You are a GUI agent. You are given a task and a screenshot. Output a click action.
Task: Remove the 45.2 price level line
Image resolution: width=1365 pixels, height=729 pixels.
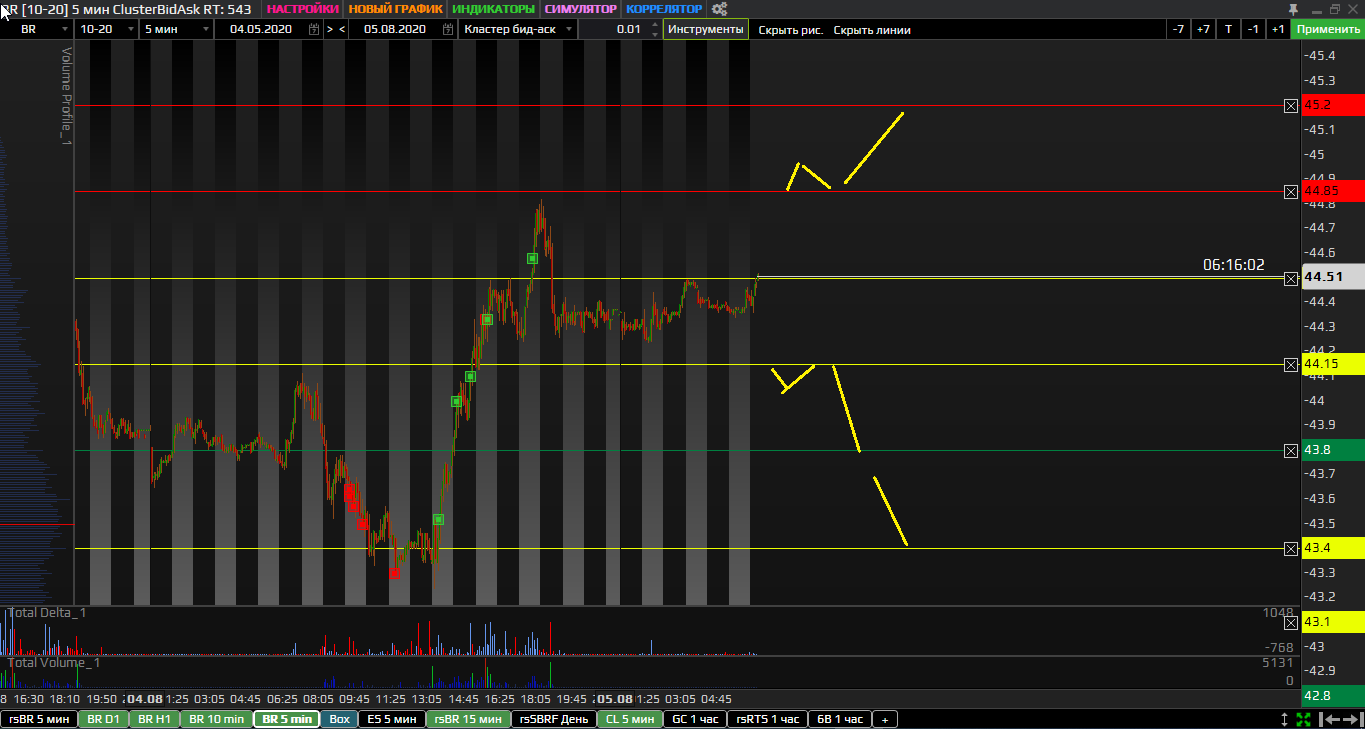(x=1290, y=105)
